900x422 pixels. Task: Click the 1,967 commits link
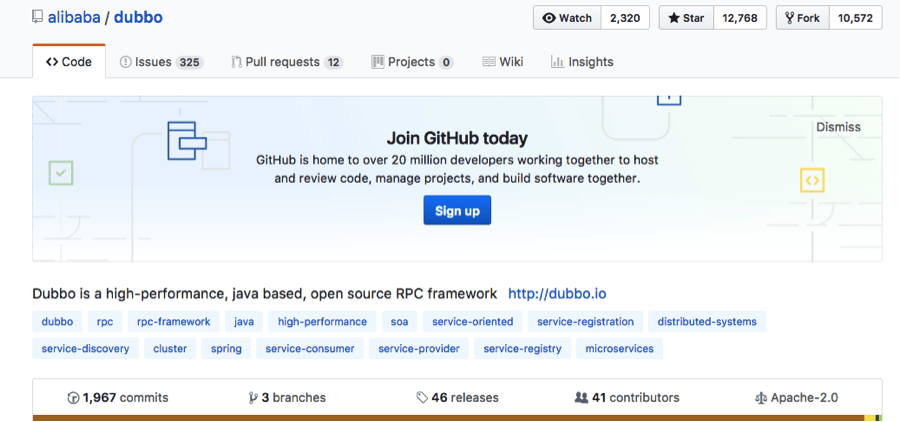[x=118, y=397]
